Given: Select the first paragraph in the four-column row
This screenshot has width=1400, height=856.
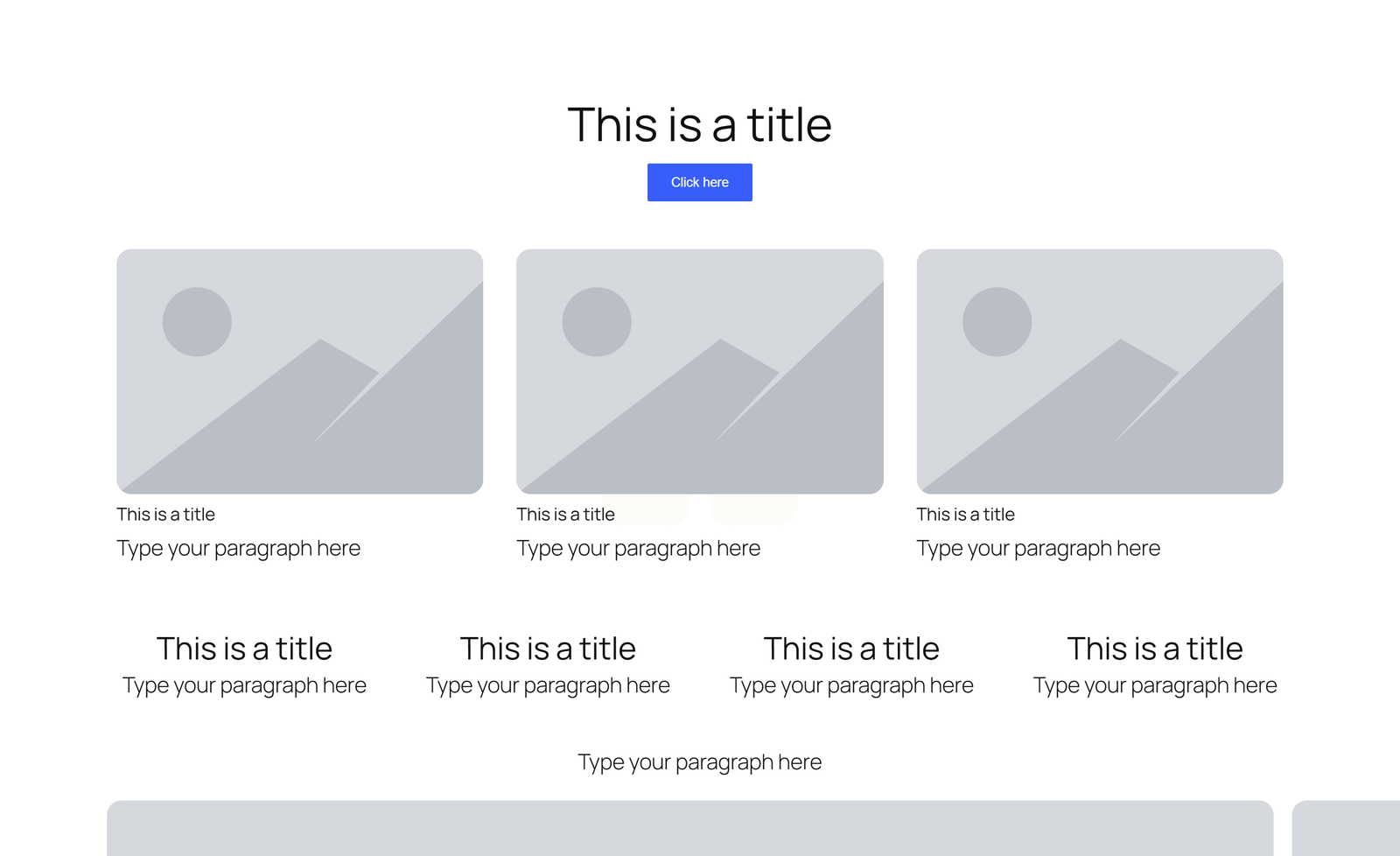Looking at the screenshot, I should pyautogui.click(x=244, y=686).
